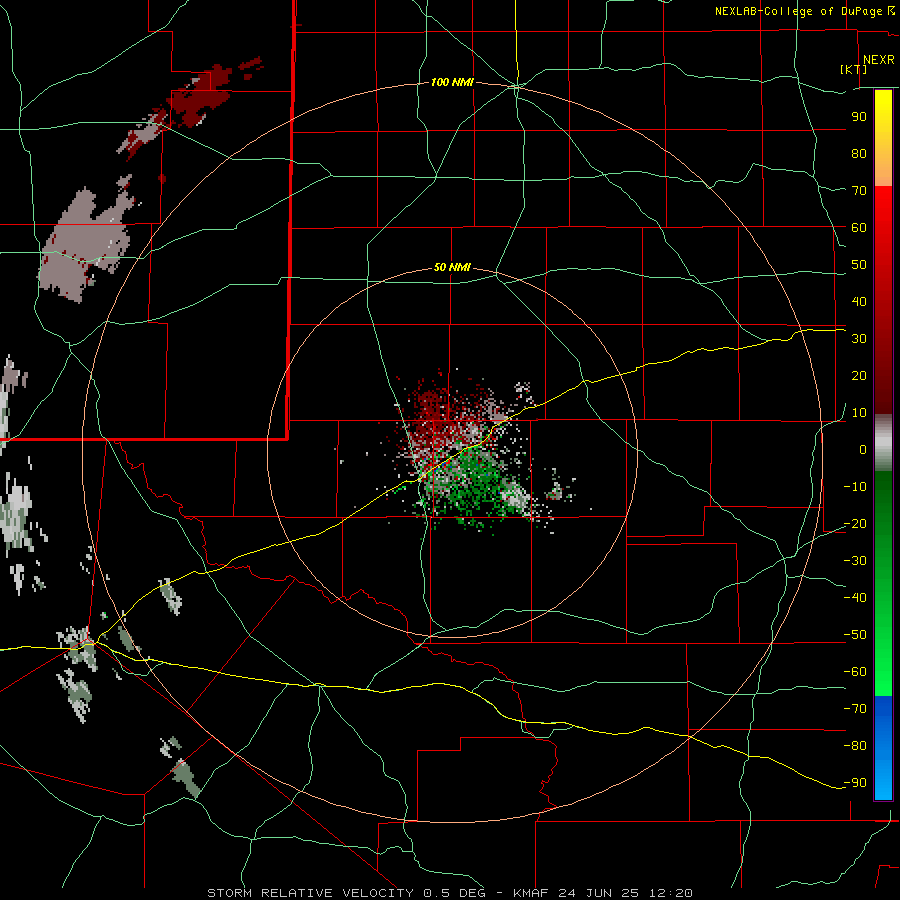Select the -50 value on velocity scale
Screen dimensions: 900x900
point(855,635)
